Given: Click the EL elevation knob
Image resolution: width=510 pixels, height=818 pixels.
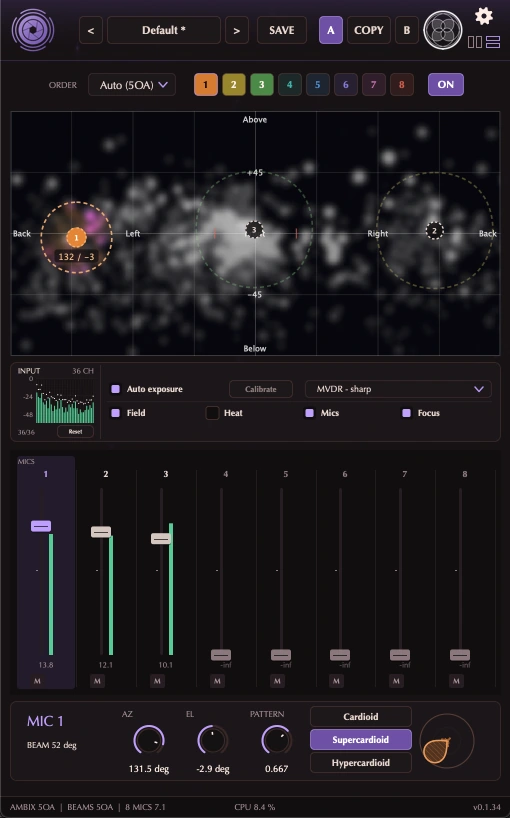Looking at the screenshot, I should point(213,740).
